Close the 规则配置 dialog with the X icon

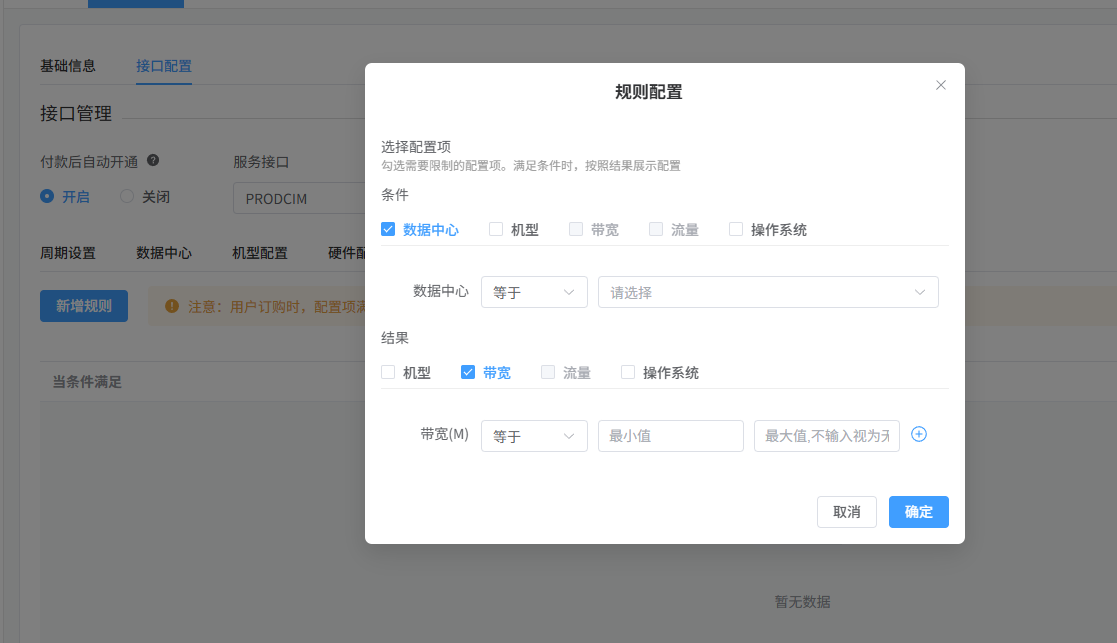(x=940, y=85)
